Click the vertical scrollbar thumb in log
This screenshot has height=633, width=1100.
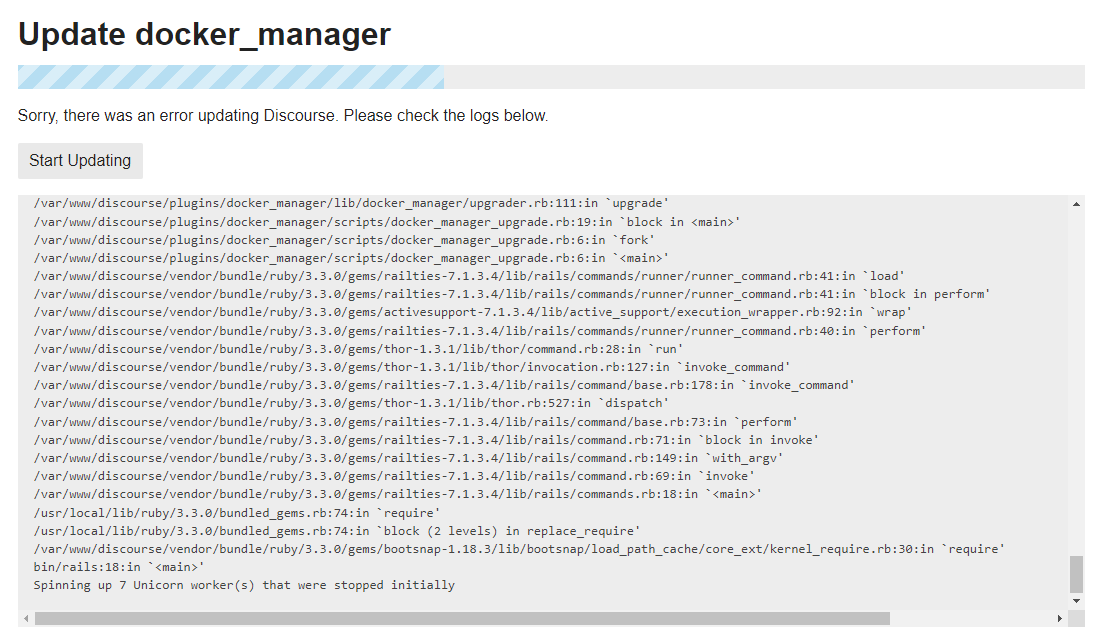[1076, 574]
